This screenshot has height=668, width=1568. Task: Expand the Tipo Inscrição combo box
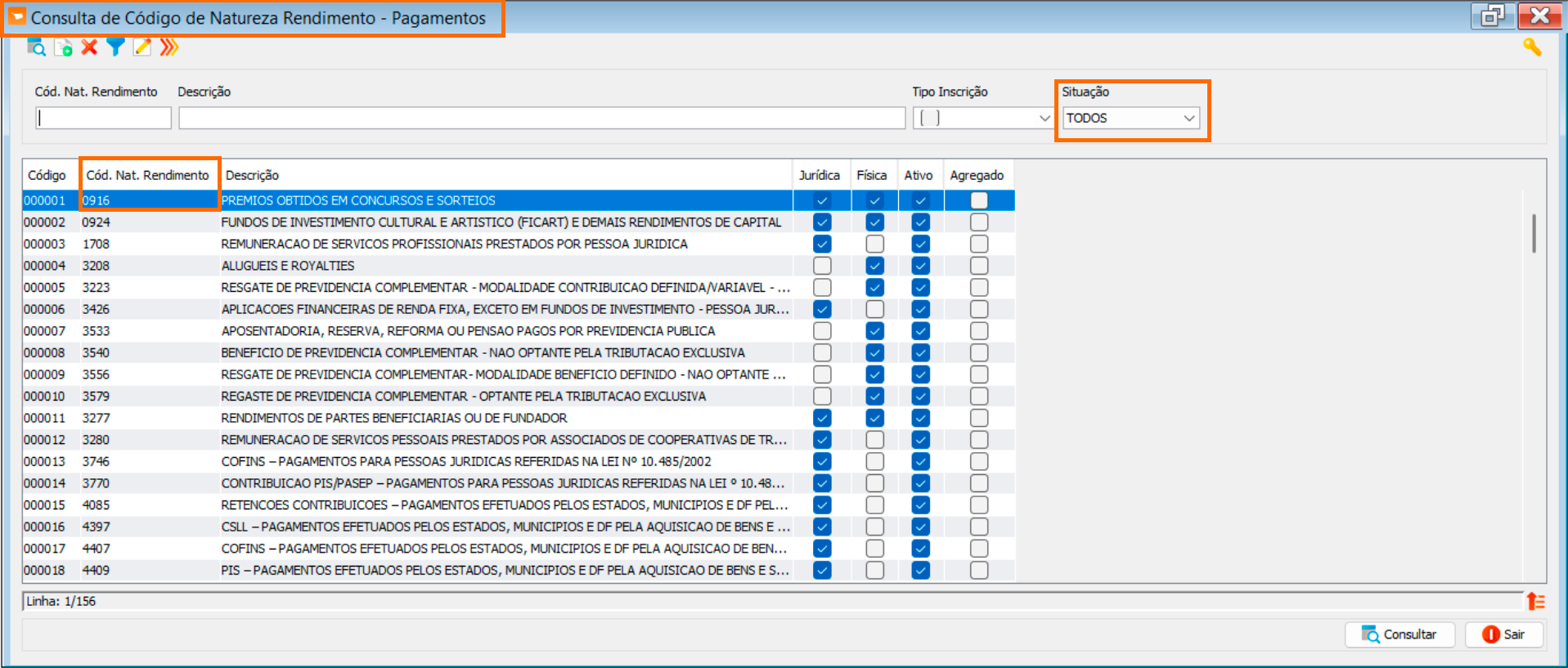coord(982,119)
